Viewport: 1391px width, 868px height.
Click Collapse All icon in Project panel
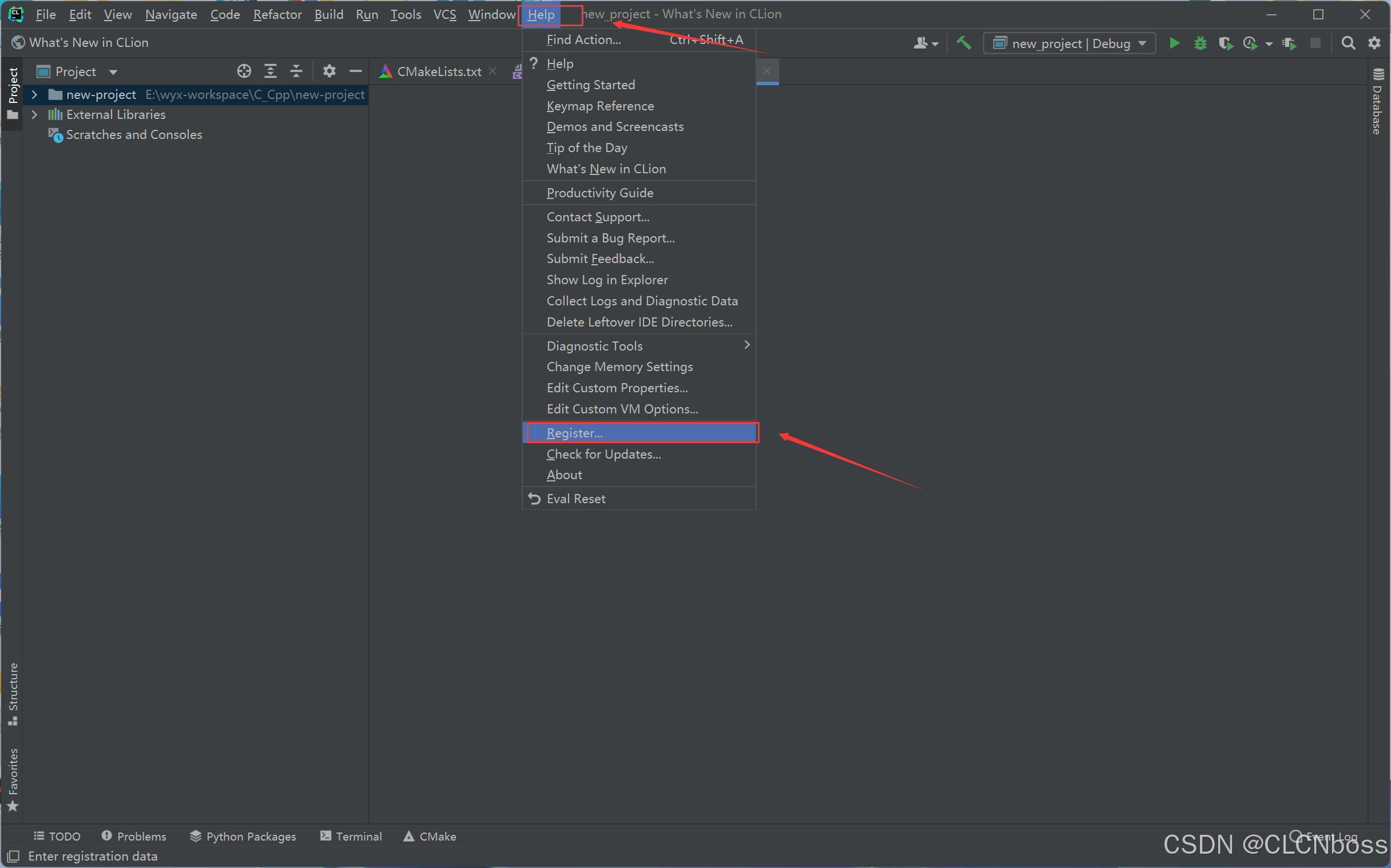[296, 71]
